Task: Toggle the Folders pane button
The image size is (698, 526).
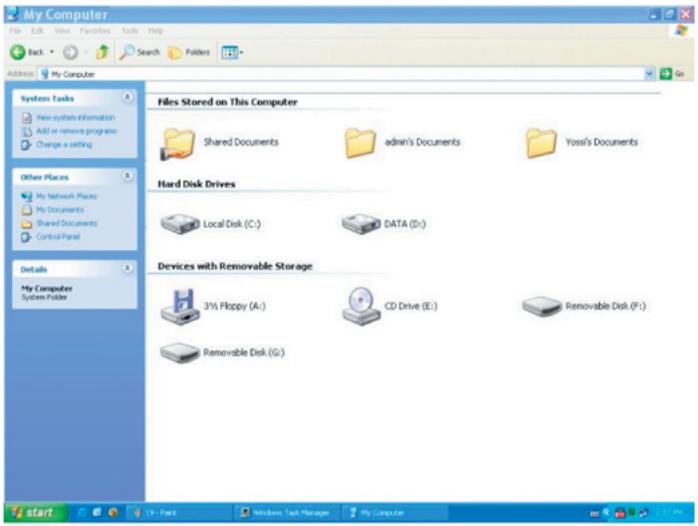Action: pos(189,53)
